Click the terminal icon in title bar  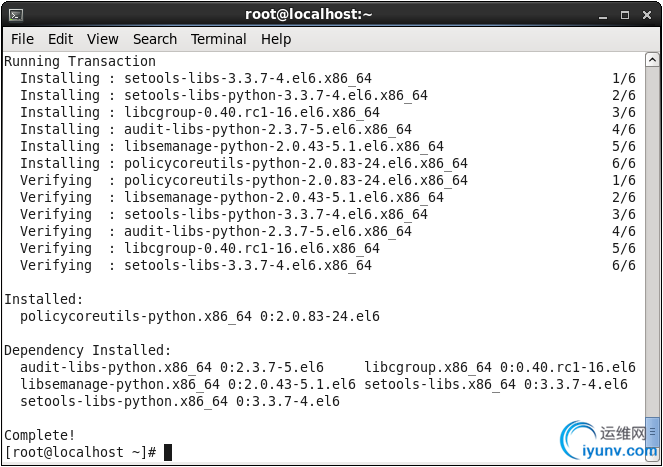16,15
